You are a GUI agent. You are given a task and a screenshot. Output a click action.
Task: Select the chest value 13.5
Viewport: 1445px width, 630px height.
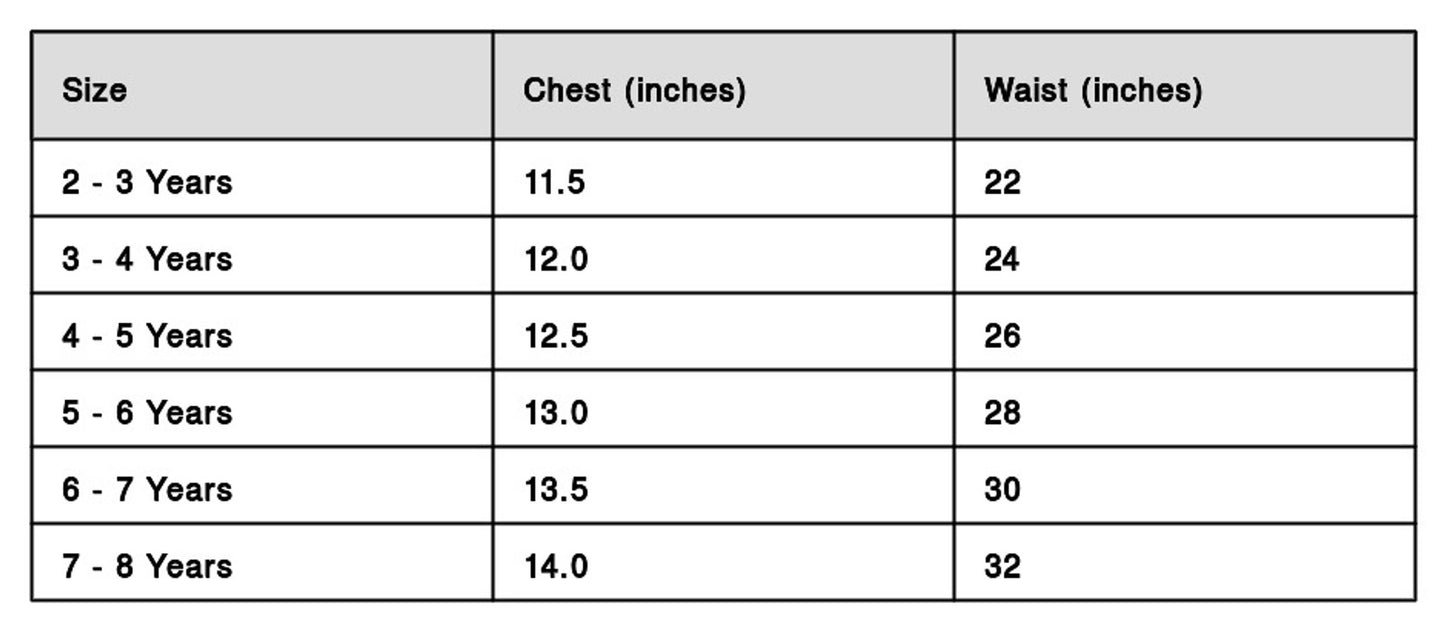tap(556, 489)
